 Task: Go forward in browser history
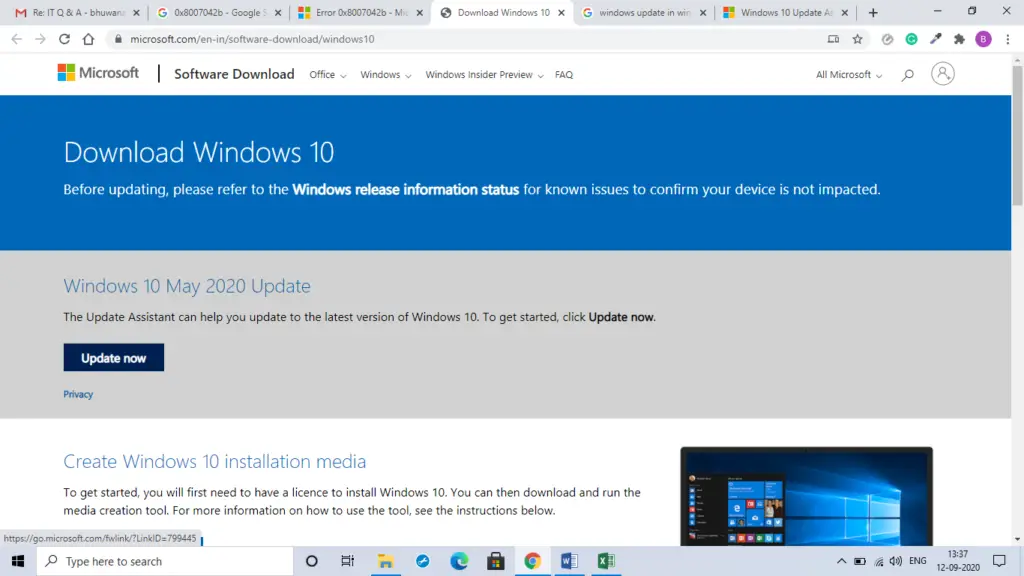tap(40, 39)
